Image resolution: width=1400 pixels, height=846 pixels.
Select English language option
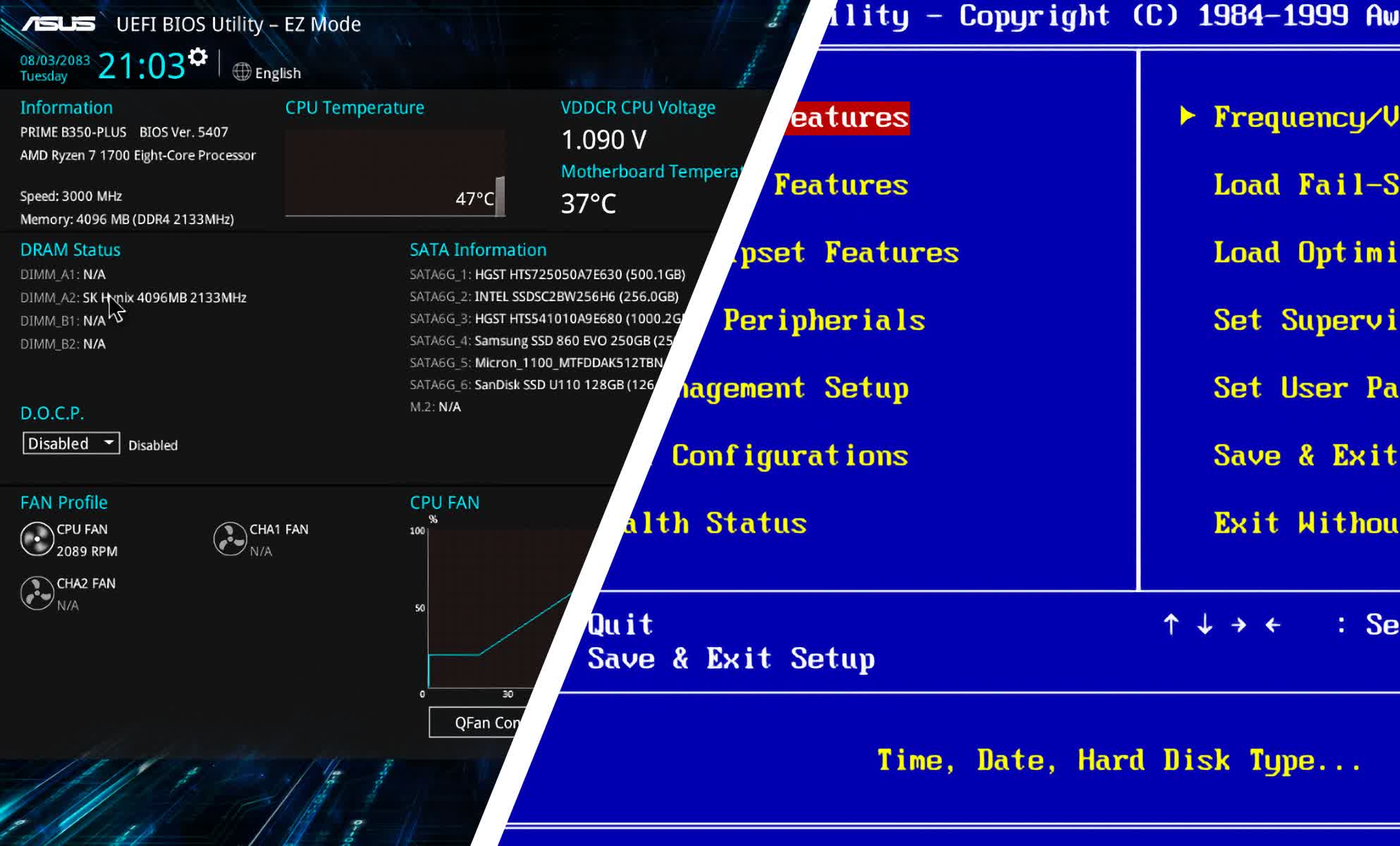[x=277, y=73]
